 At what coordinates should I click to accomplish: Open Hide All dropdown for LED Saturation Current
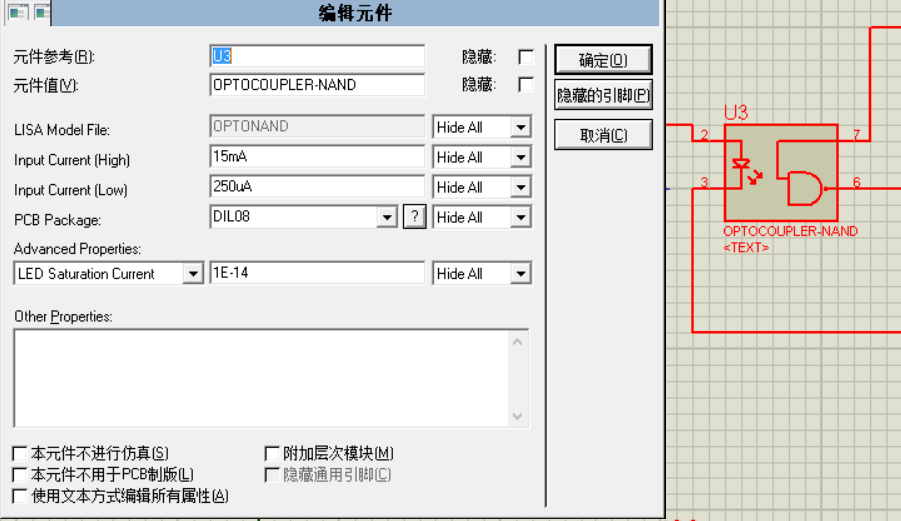pos(521,274)
